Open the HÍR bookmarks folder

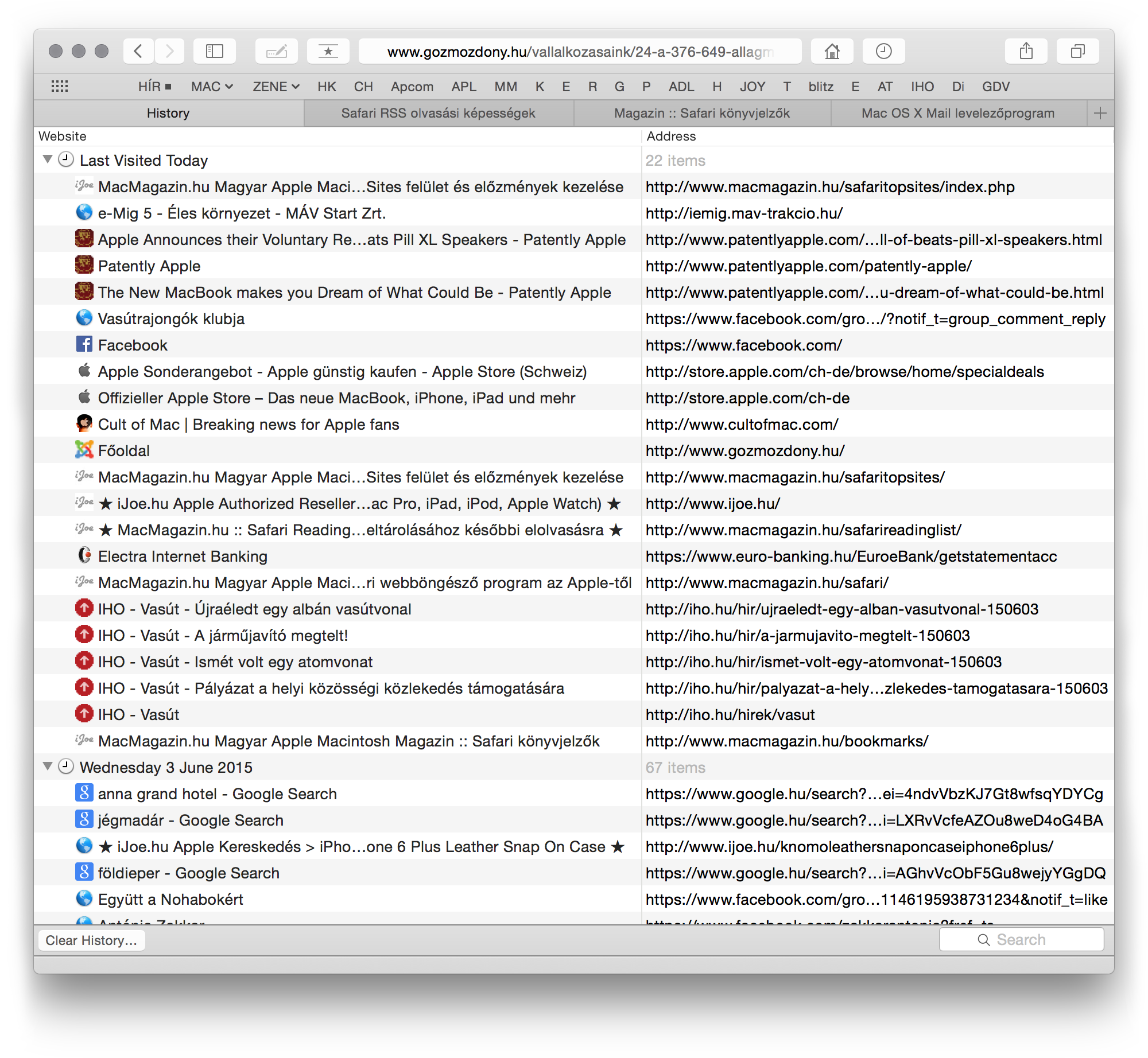coord(154,87)
